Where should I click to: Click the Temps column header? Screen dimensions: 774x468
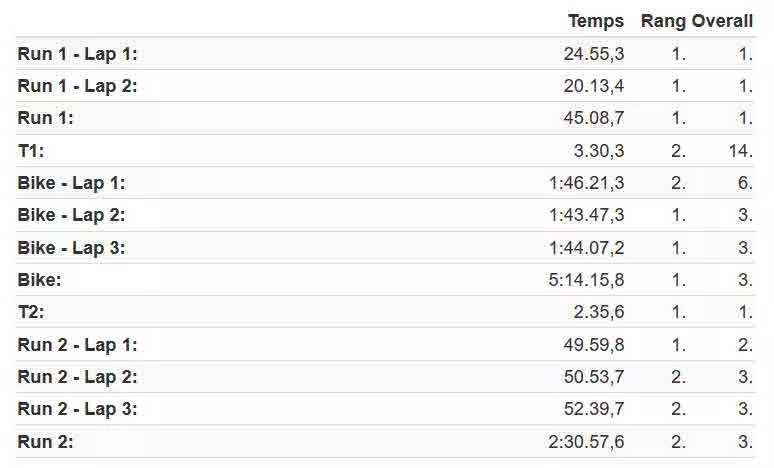click(x=596, y=22)
